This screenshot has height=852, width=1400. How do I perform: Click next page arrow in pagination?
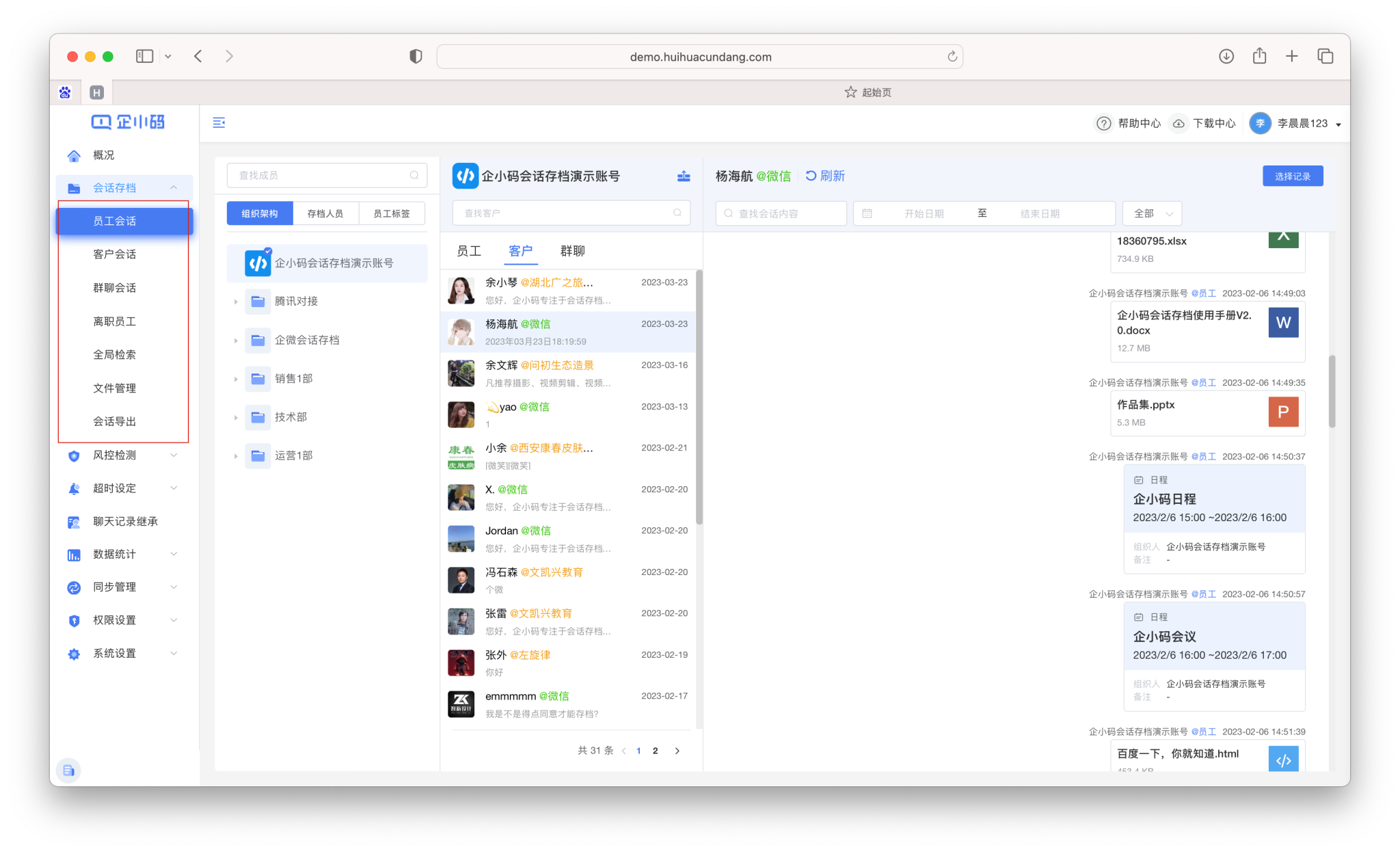point(677,751)
